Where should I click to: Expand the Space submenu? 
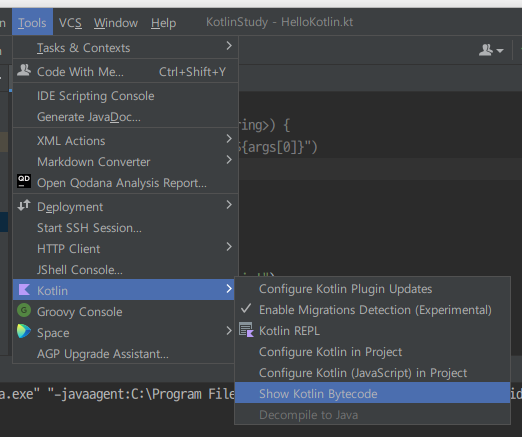123,333
